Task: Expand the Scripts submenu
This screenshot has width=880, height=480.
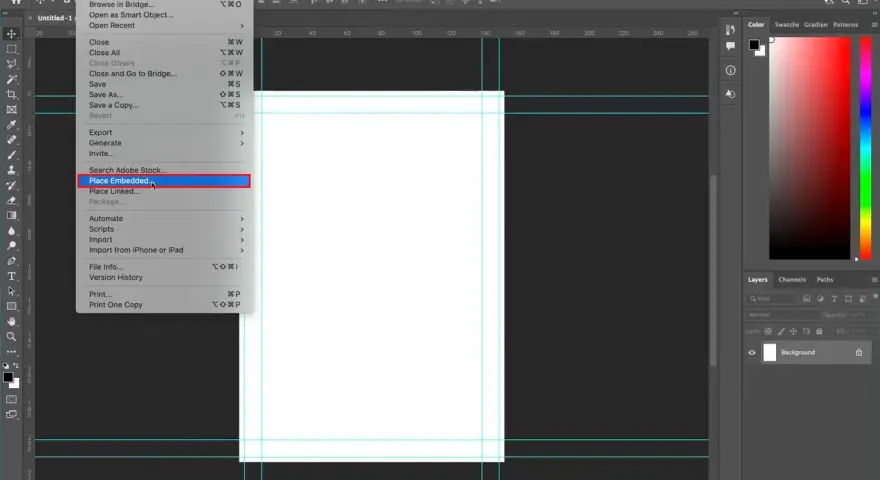Action: pyautogui.click(x=165, y=229)
